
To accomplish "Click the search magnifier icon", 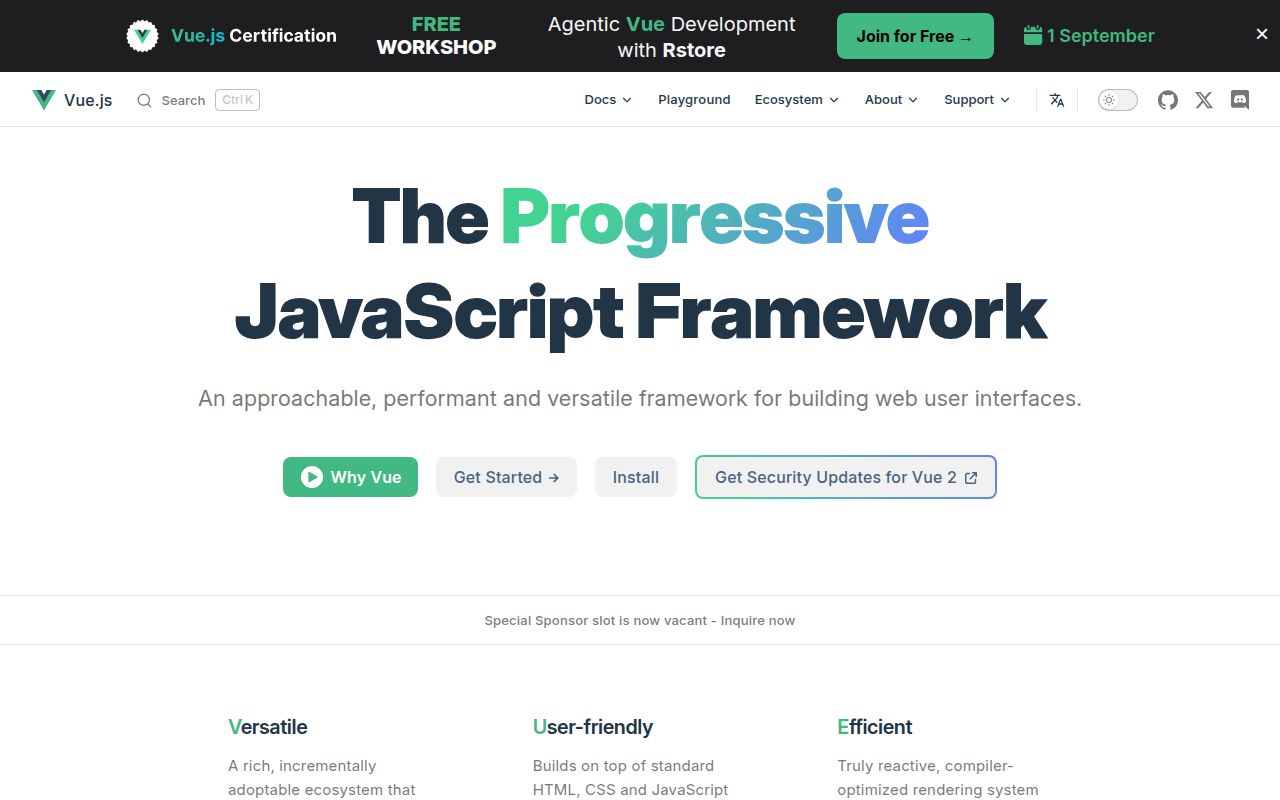I will tap(144, 100).
